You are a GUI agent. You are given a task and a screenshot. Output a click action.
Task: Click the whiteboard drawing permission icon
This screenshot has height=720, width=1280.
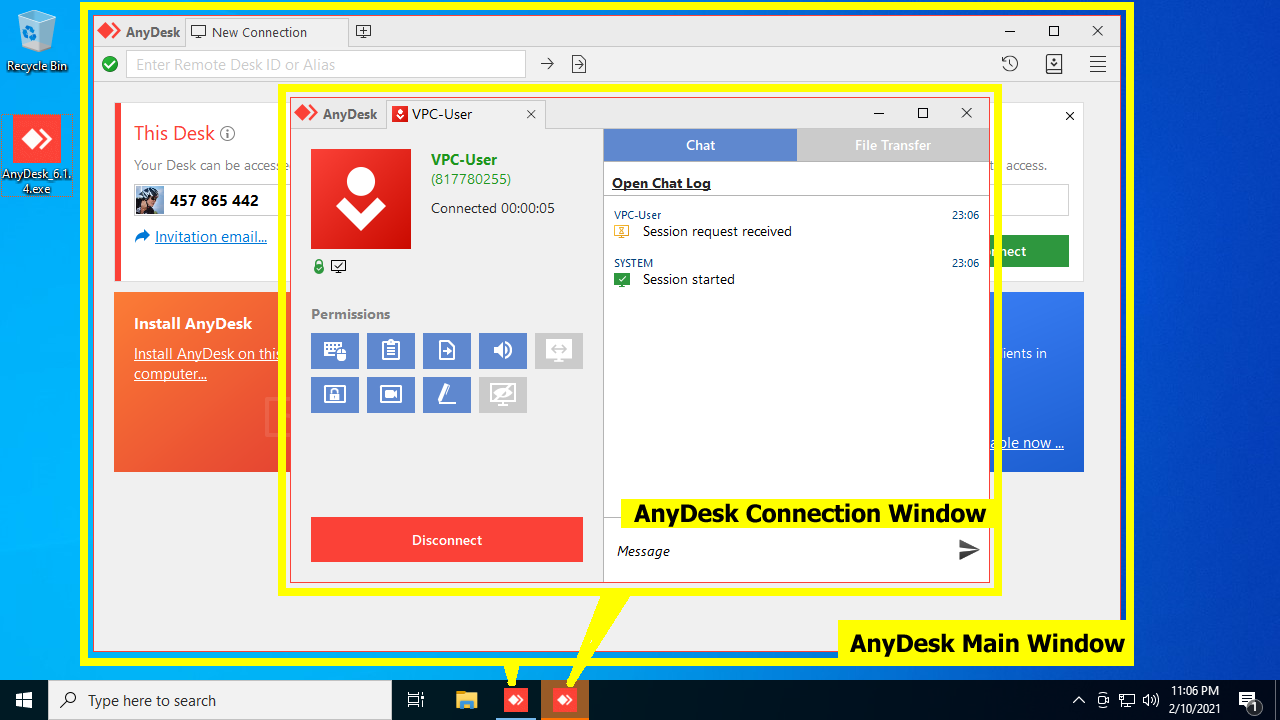tap(447, 395)
